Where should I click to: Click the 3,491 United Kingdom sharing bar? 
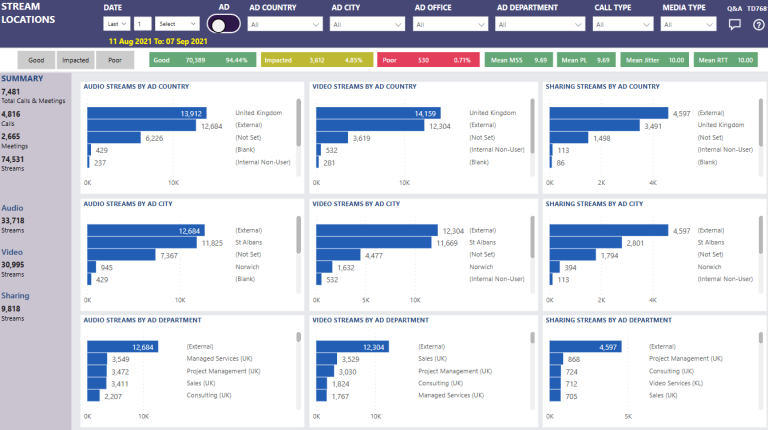(x=595, y=125)
